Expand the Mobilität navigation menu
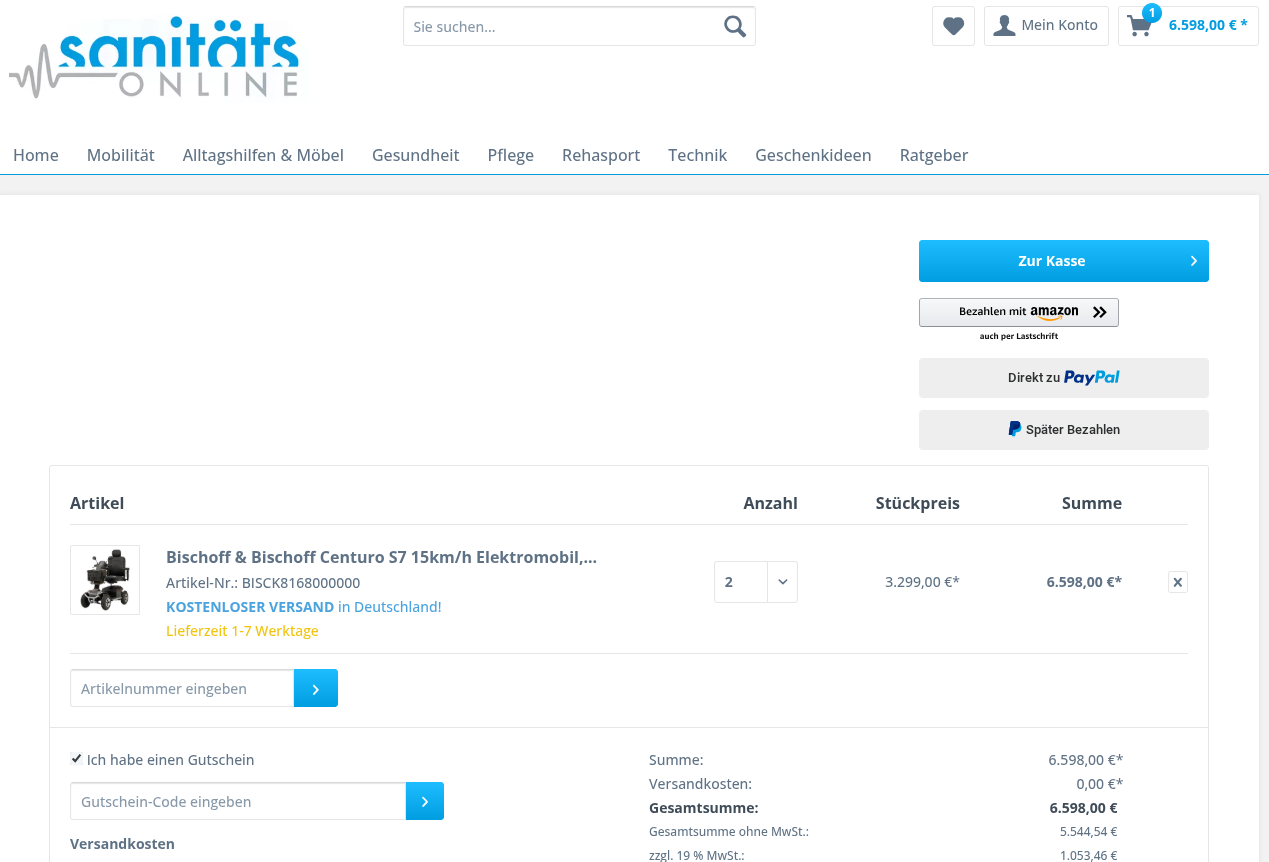The height and width of the screenshot is (862, 1269). 120,155
